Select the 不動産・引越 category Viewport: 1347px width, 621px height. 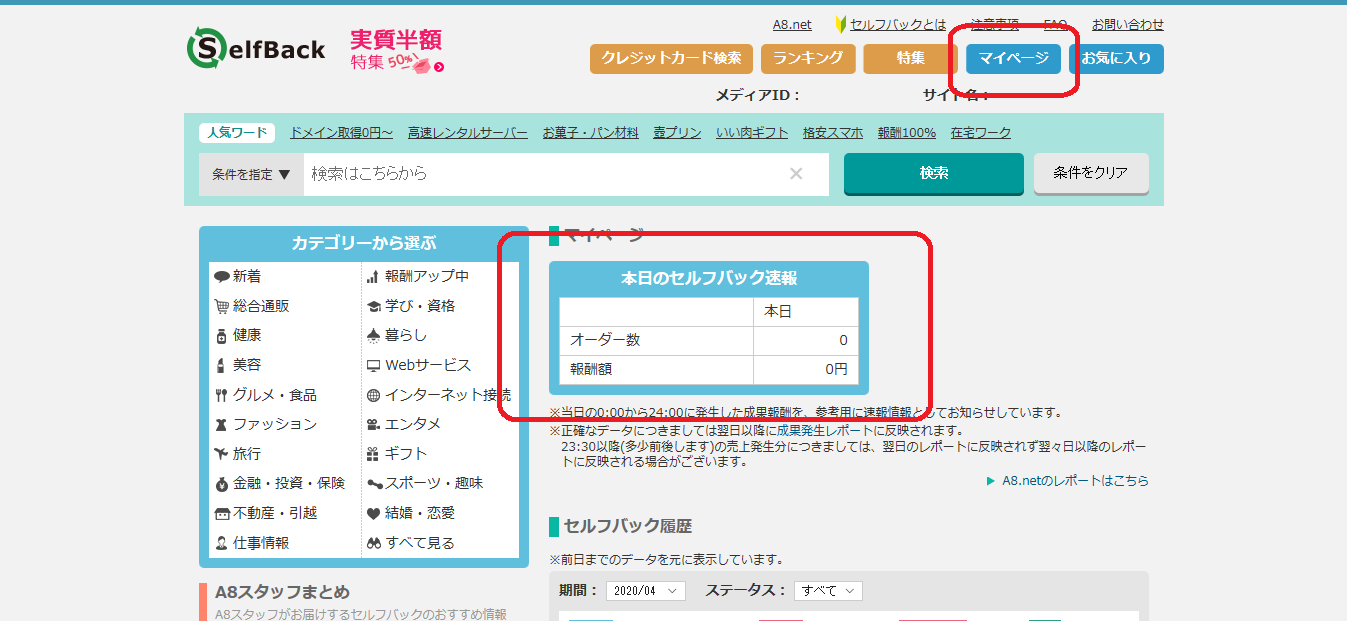(265, 513)
